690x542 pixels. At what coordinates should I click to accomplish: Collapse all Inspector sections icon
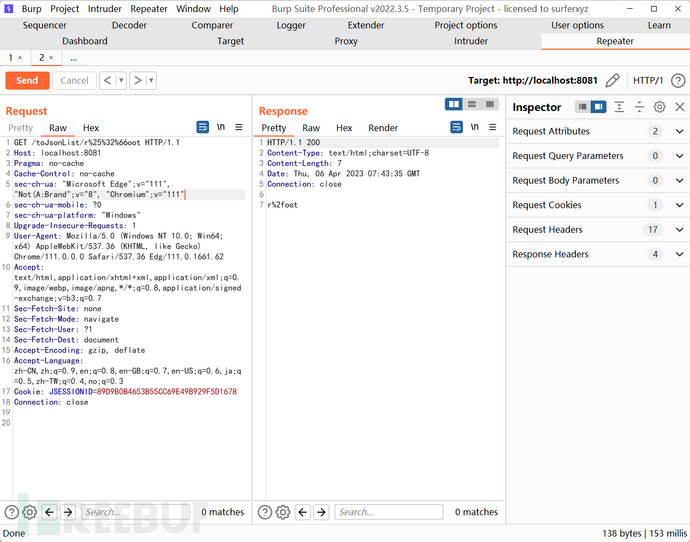coord(639,107)
